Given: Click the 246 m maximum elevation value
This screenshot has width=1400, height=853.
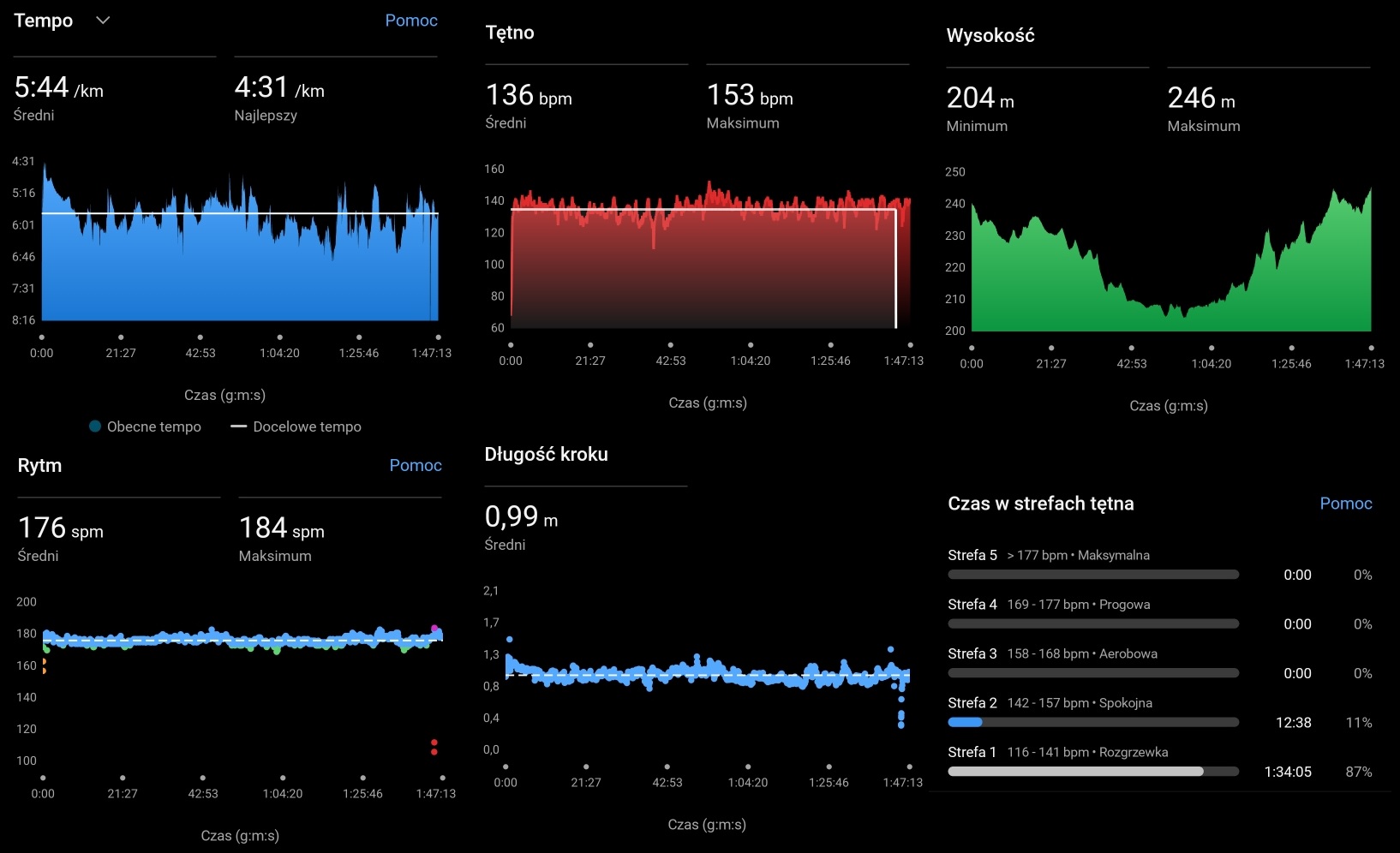Looking at the screenshot, I should (1200, 98).
